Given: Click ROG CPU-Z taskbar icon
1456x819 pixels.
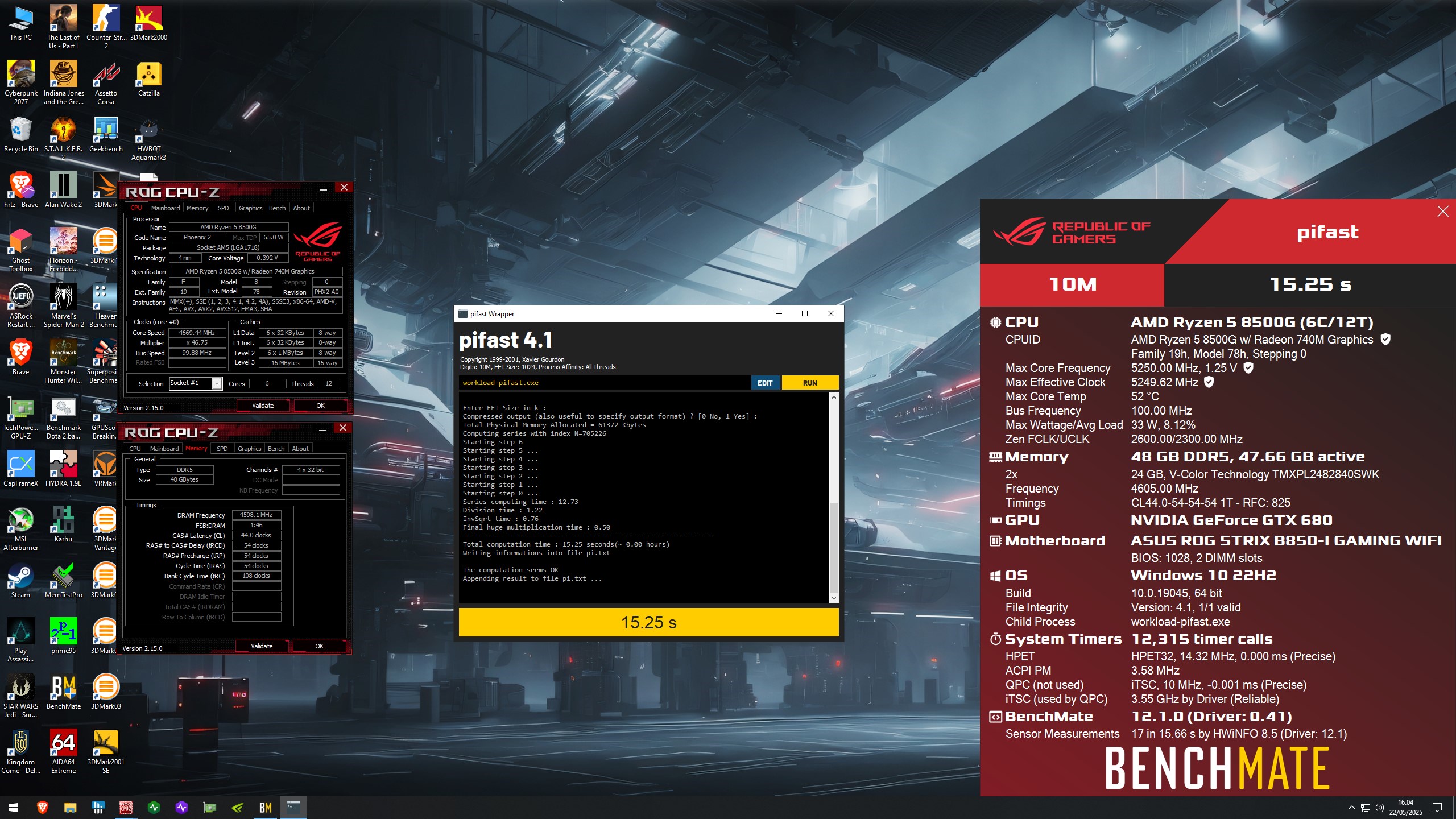Looking at the screenshot, I should [126, 808].
